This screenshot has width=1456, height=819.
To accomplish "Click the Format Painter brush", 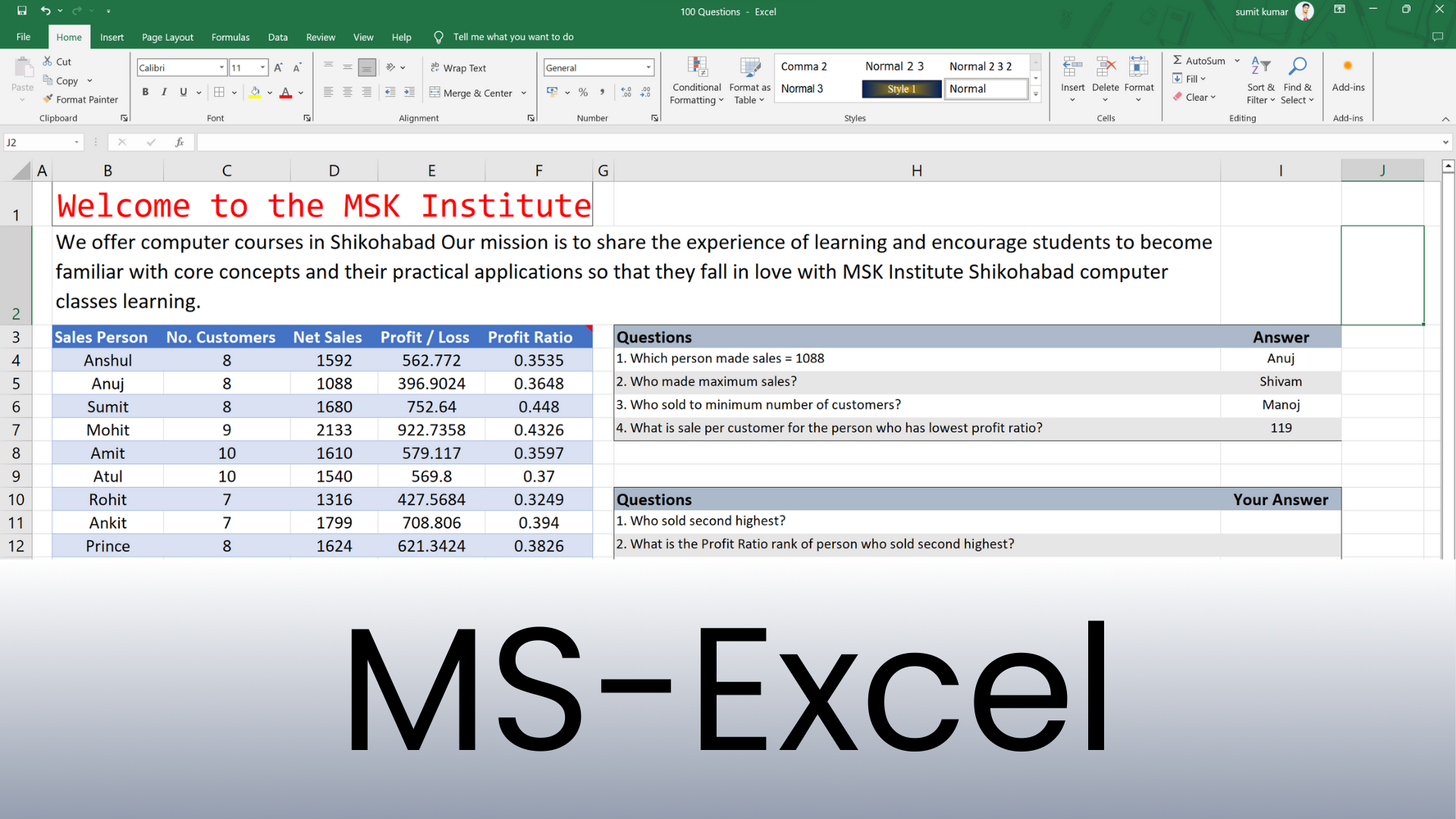I will [x=48, y=99].
